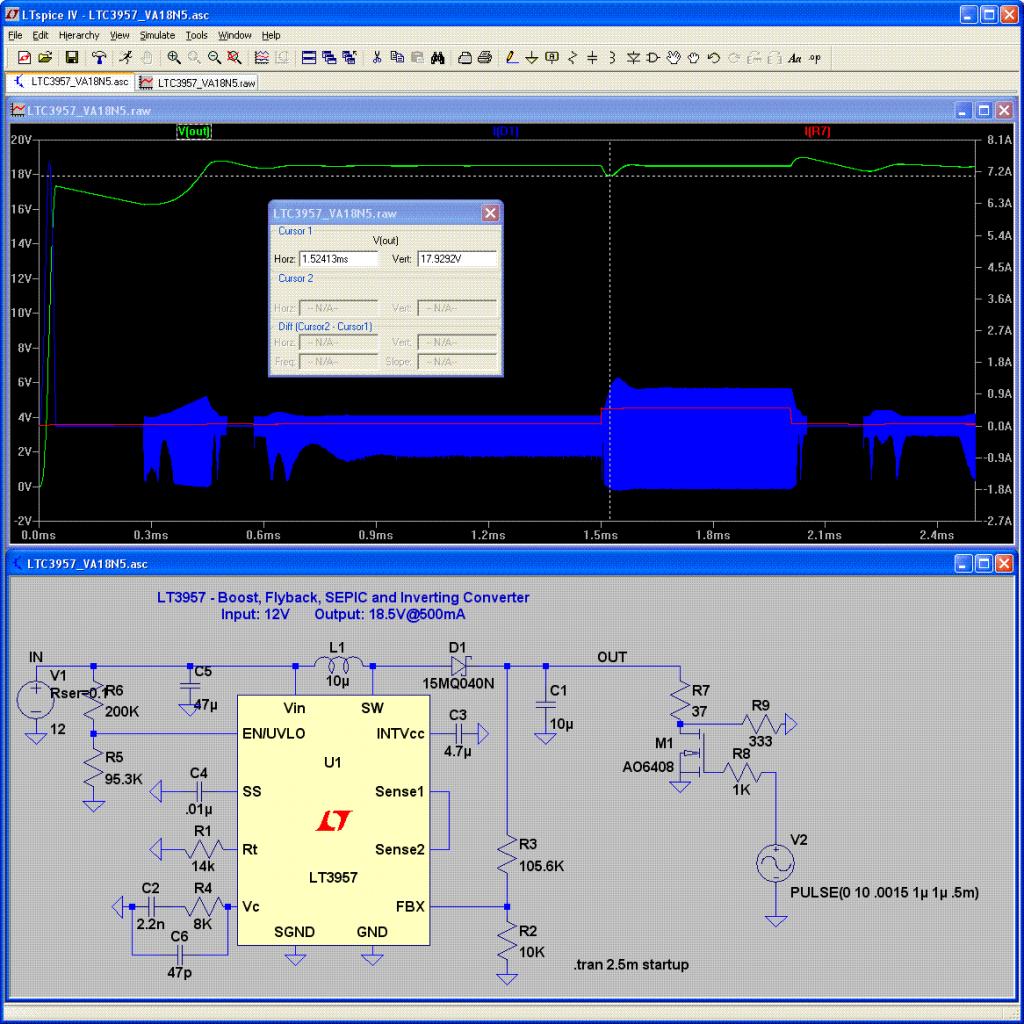Save the schematic with the floppy disk icon

pyautogui.click(x=72, y=58)
